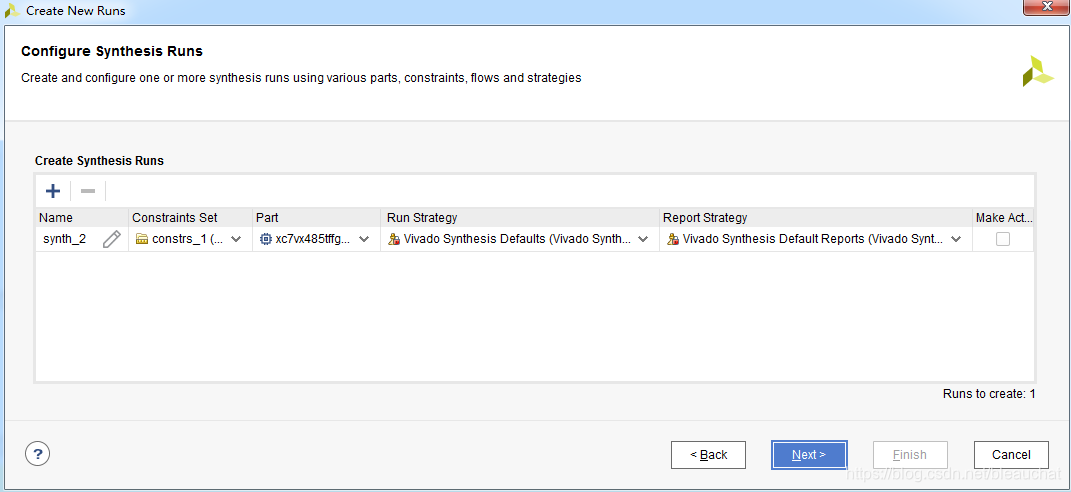Click the chip icon beside xc7vx485tffg
1071x492 pixels.
point(266,239)
